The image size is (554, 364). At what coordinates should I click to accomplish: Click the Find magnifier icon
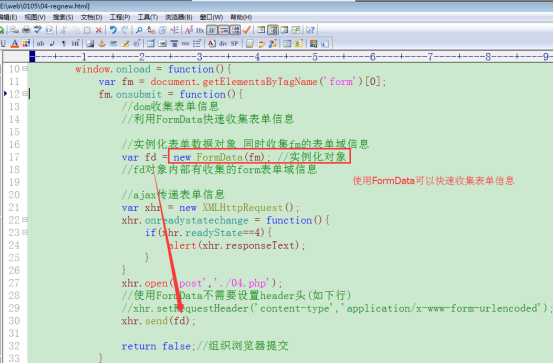click(x=139, y=30)
